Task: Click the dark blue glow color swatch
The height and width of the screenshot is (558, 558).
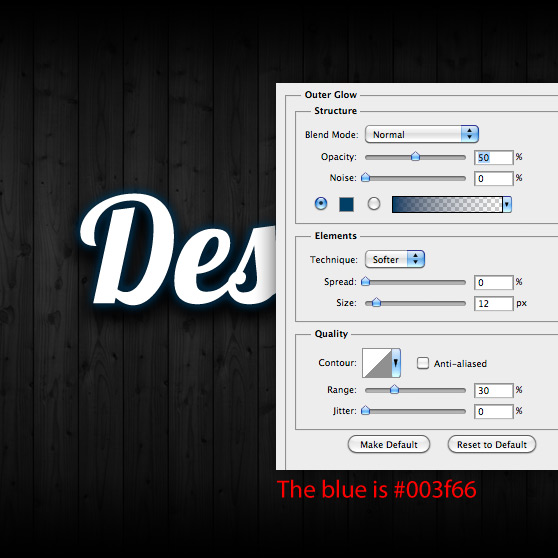Action: pos(346,204)
